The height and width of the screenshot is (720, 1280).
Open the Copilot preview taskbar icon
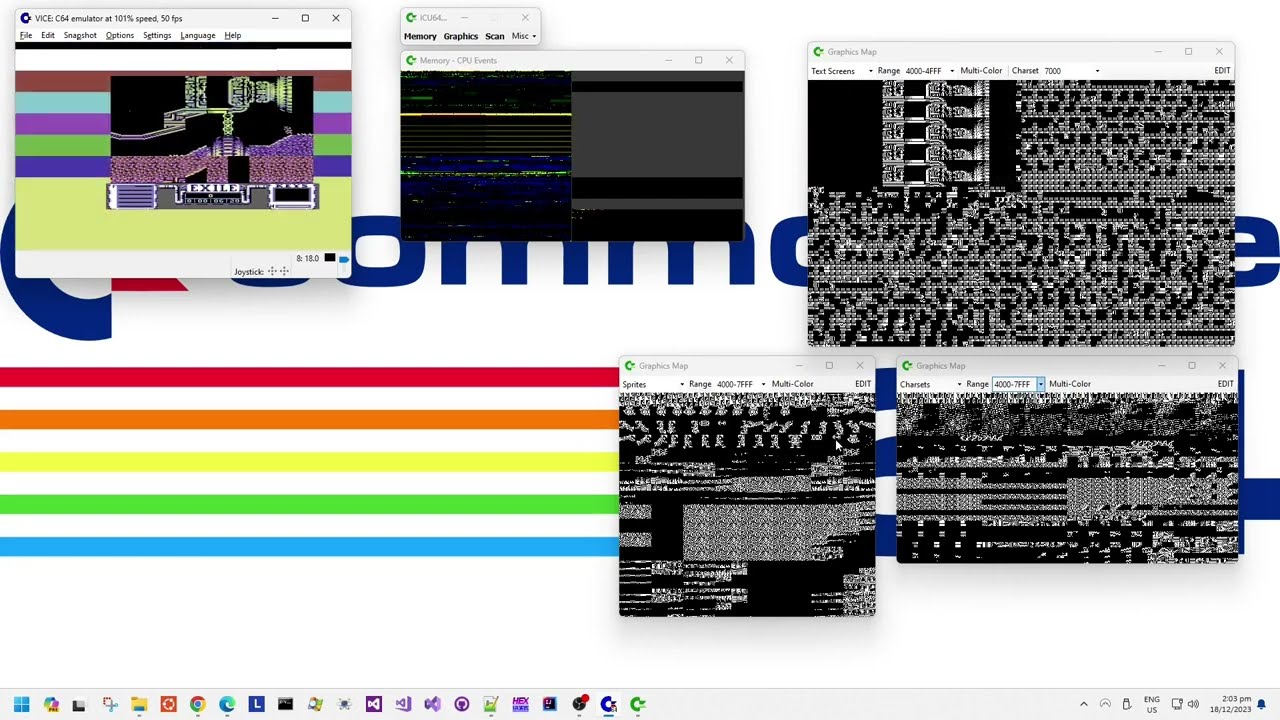click(x=51, y=704)
